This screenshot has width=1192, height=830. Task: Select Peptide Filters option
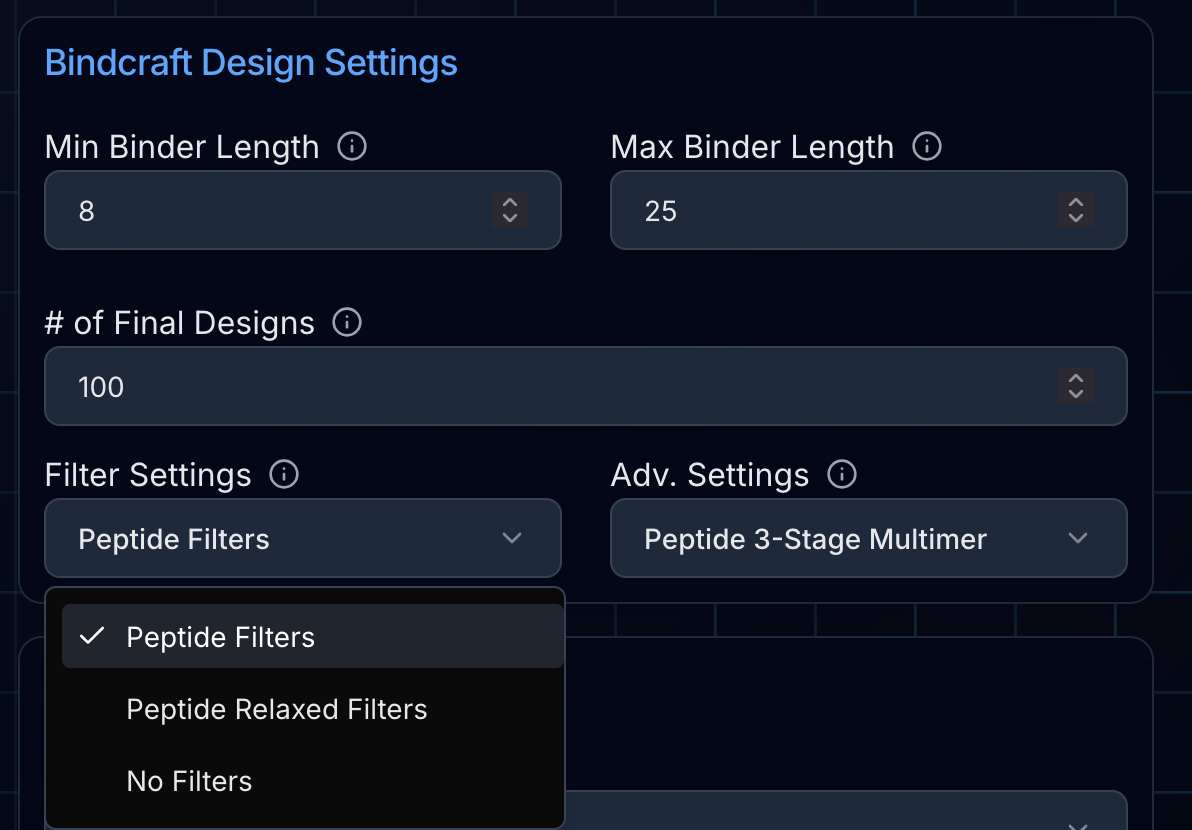click(x=312, y=636)
